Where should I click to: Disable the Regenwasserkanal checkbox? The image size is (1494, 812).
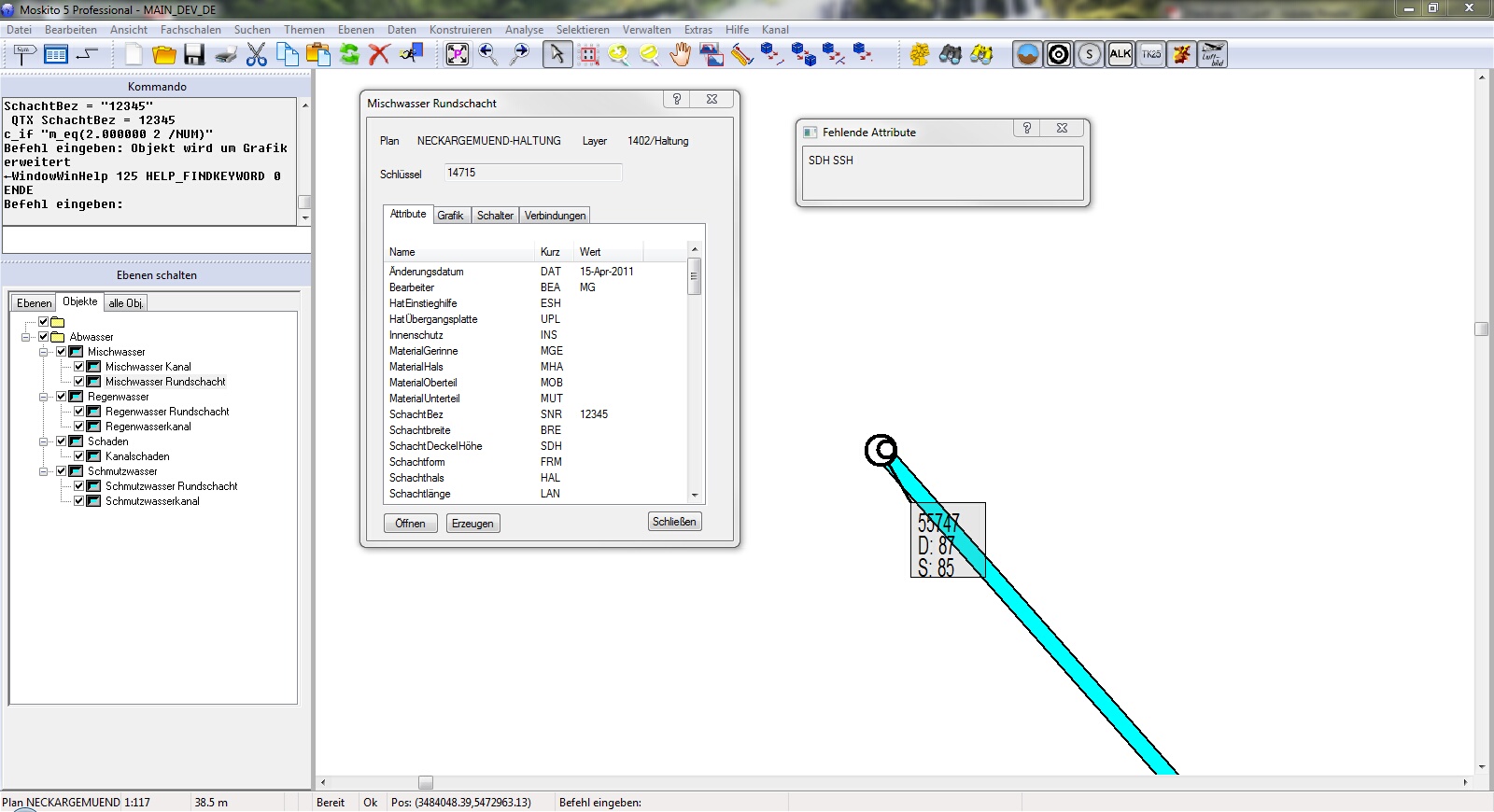[x=79, y=427]
